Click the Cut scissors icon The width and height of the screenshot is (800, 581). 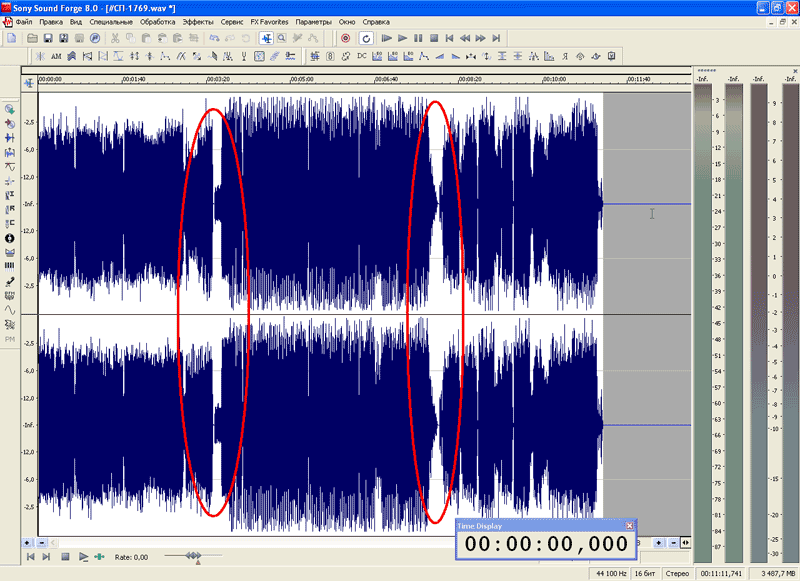click(114, 38)
